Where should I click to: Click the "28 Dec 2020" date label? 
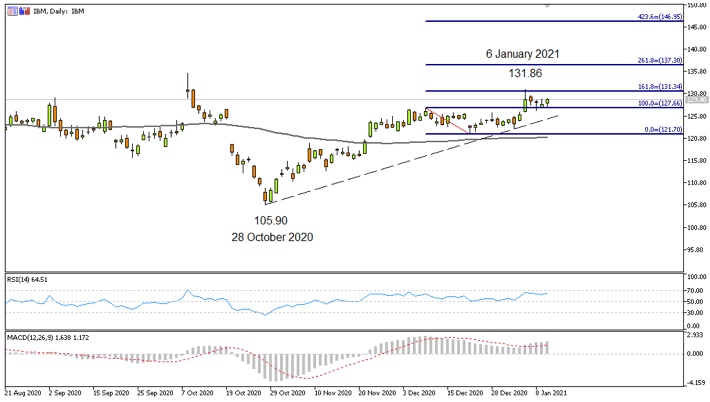pyautogui.click(x=509, y=393)
